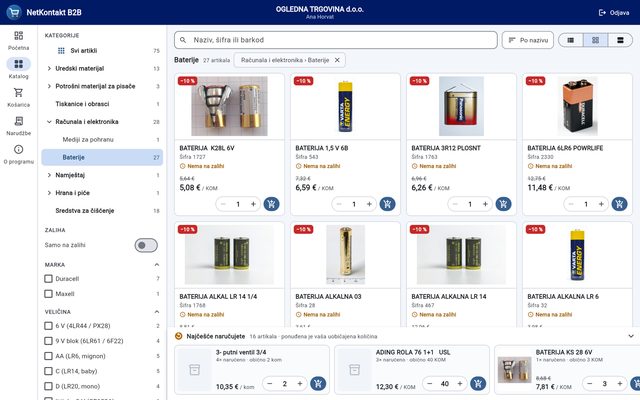Open BATERIJA K28L 6V product image
Viewport: 640px width, 400px height.
click(229, 106)
